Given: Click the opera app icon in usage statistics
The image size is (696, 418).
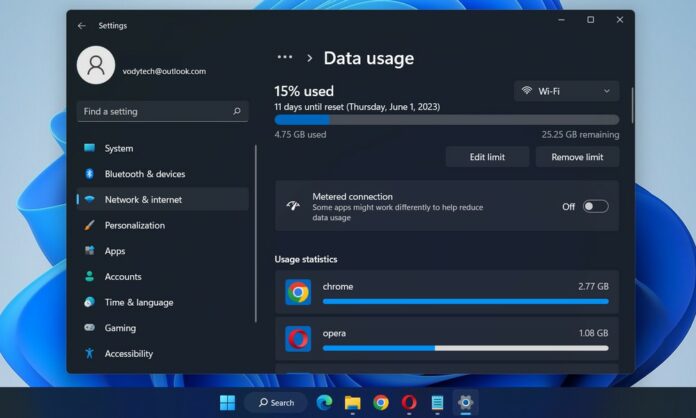Looking at the screenshot, I should 298,339.
